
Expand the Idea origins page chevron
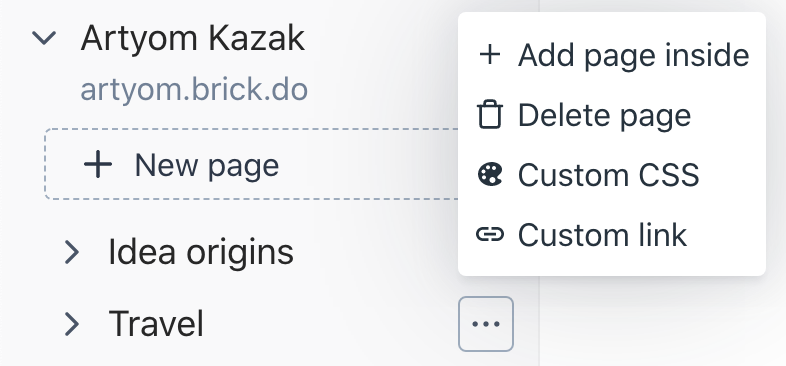tap(72, 252)
